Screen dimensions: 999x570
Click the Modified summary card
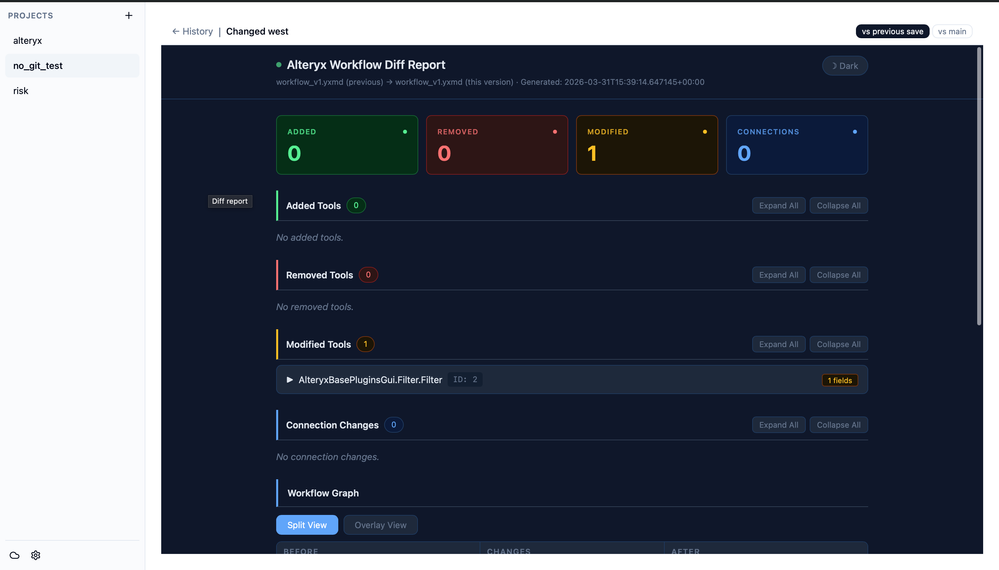click(647, 145)
